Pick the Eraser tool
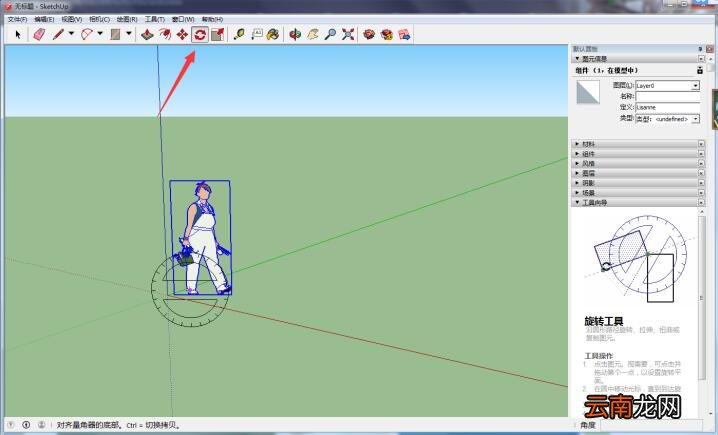The image size is (718, 435). (x=39, y=34)
